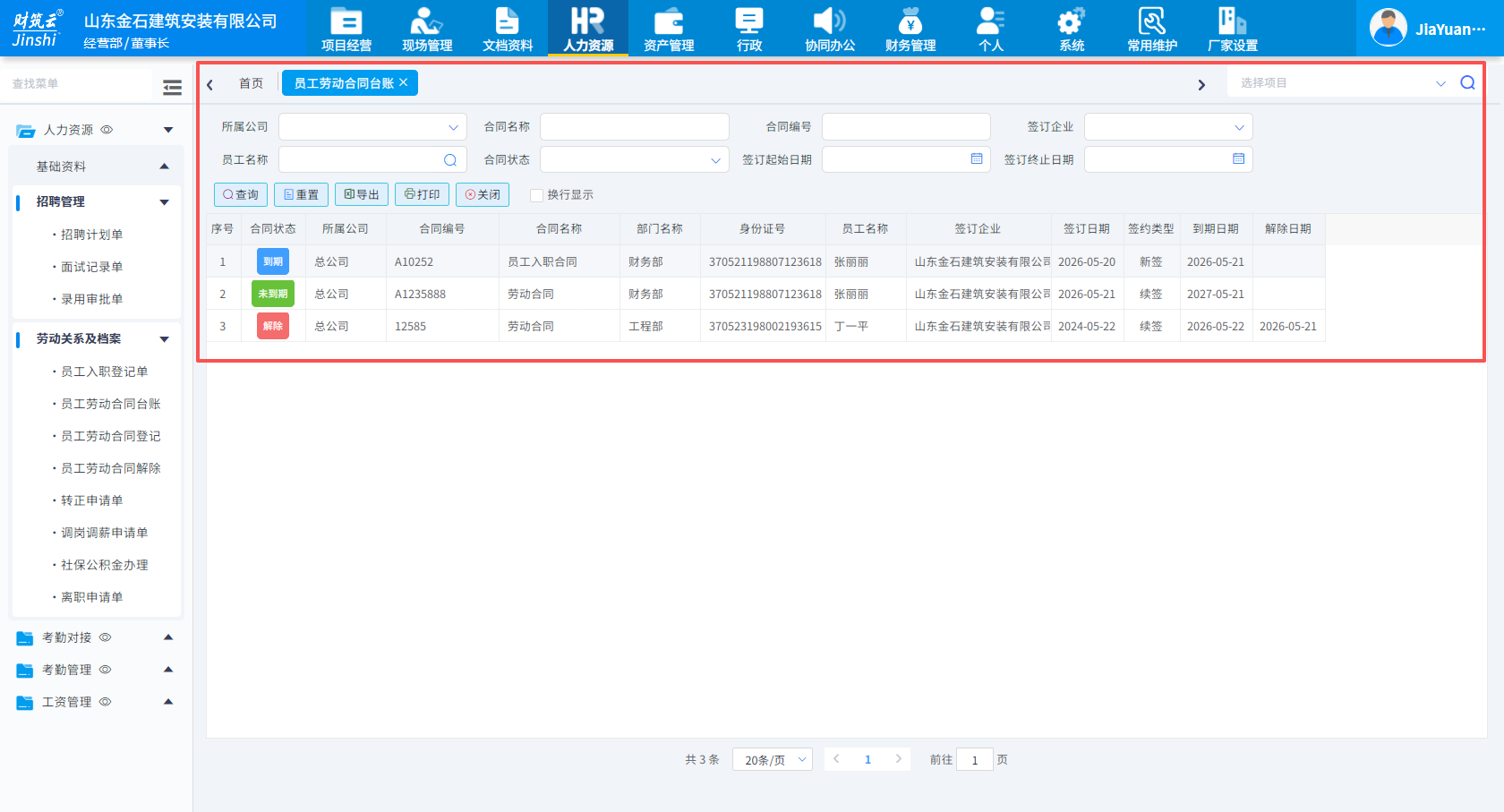Click the 导出 button
The width and height of the screenshot is (1504, 812).
coord(362,194)
